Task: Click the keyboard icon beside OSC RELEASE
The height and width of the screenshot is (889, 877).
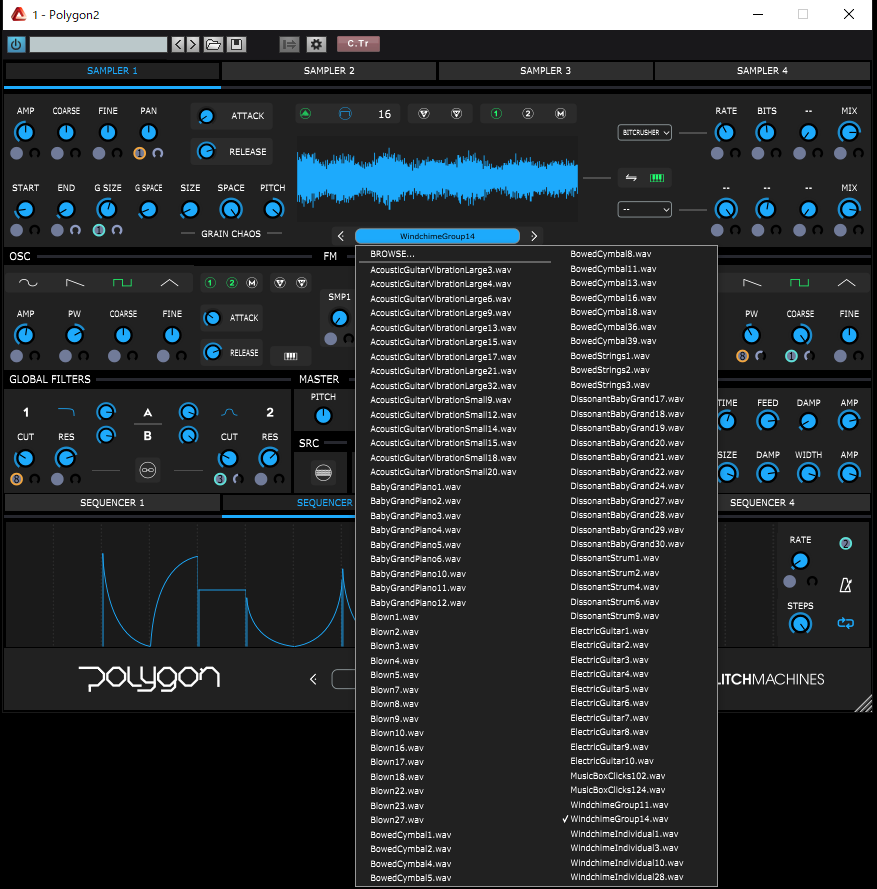Action: (x=290, y=355)
